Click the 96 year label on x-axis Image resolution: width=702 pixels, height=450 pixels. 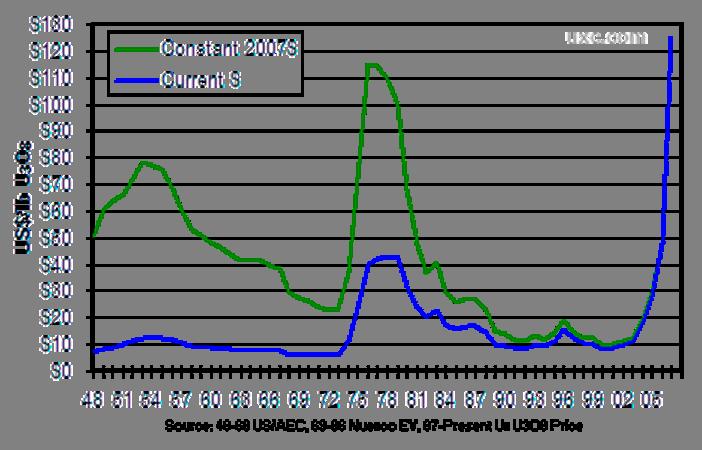pos(563,400)
